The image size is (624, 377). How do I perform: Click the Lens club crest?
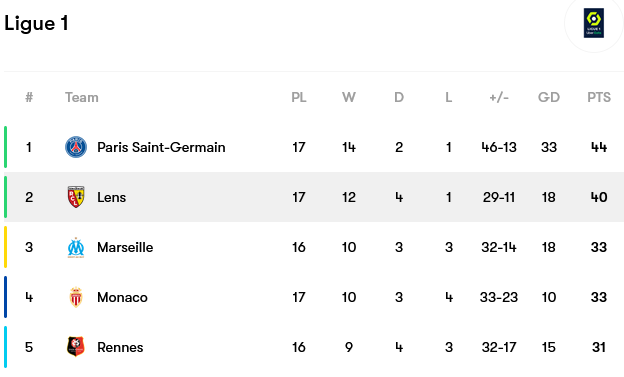click(x=76, y=197)
